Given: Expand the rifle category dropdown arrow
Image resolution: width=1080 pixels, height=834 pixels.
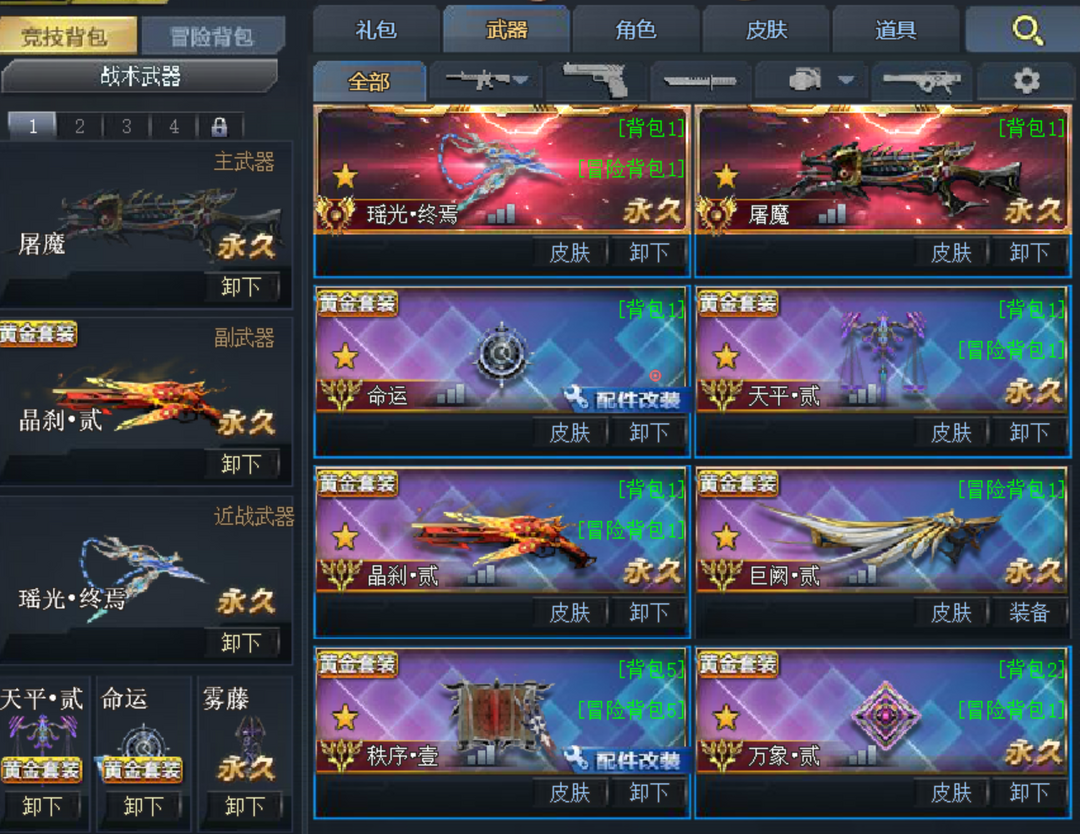Looking at the screenshot, I should pos(521,80).
